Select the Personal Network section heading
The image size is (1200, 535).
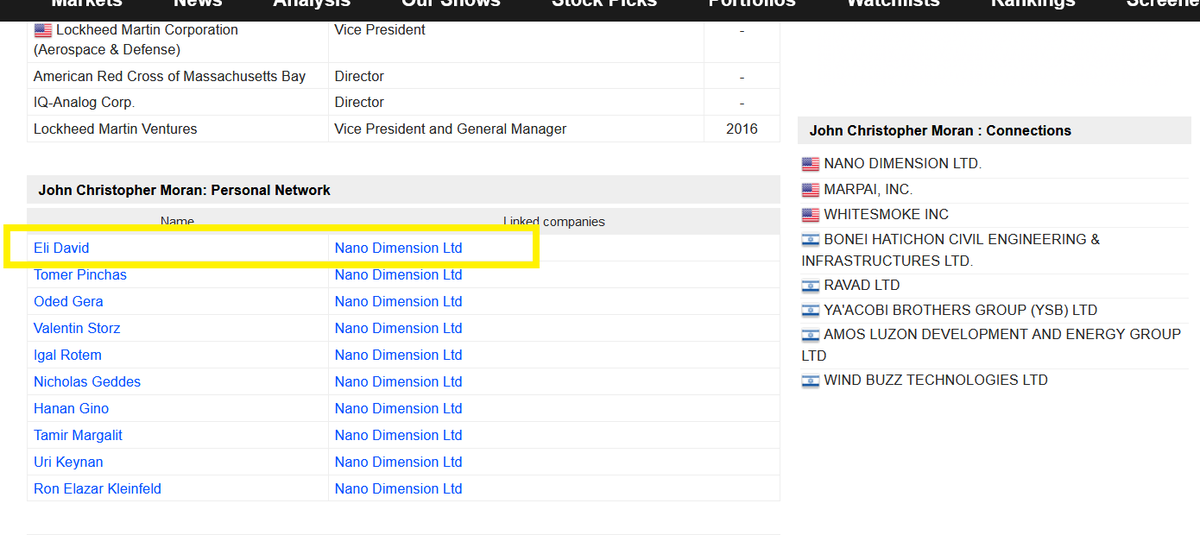pos(403,190)
